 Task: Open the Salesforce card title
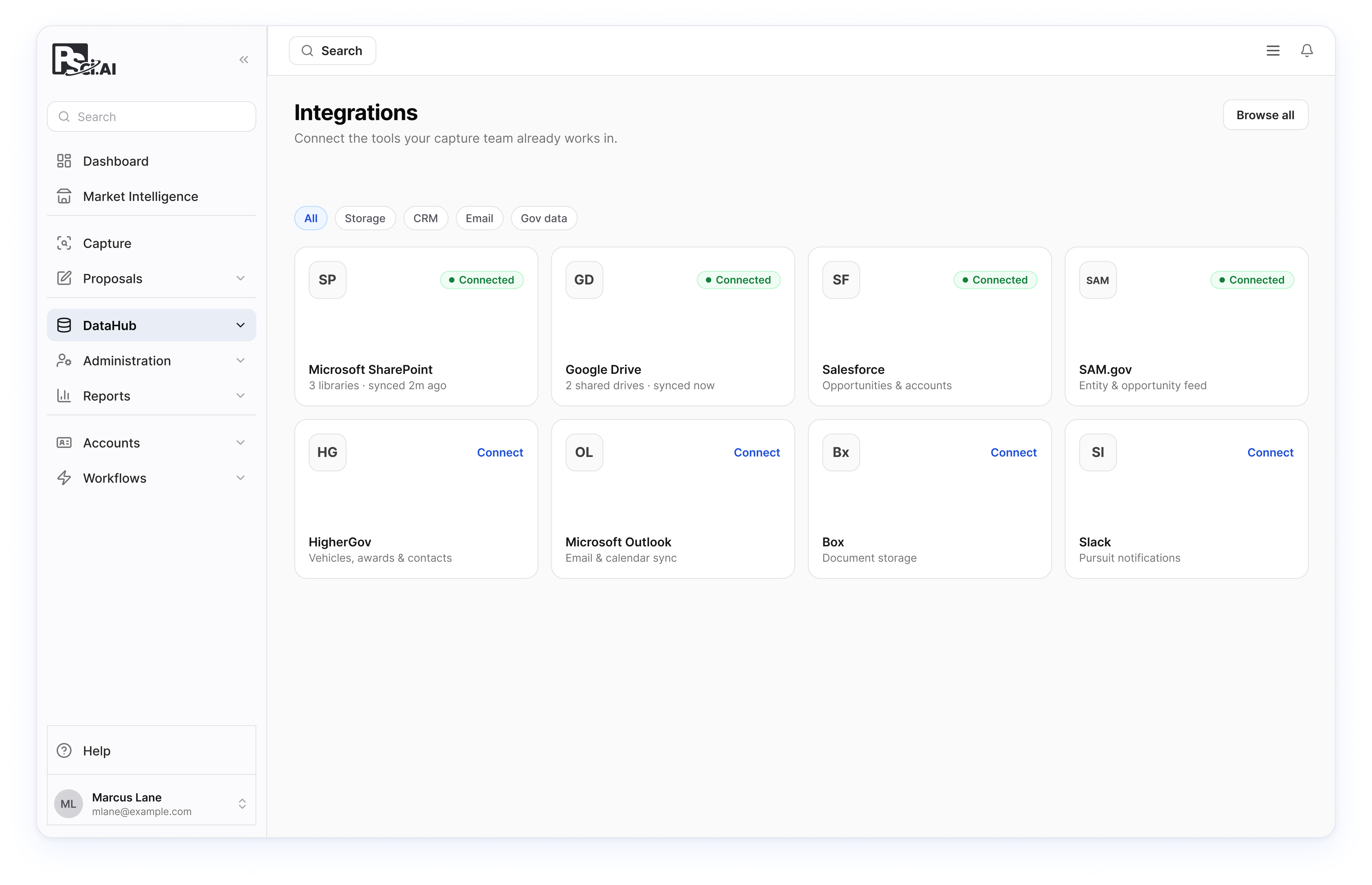click(853, 370)
